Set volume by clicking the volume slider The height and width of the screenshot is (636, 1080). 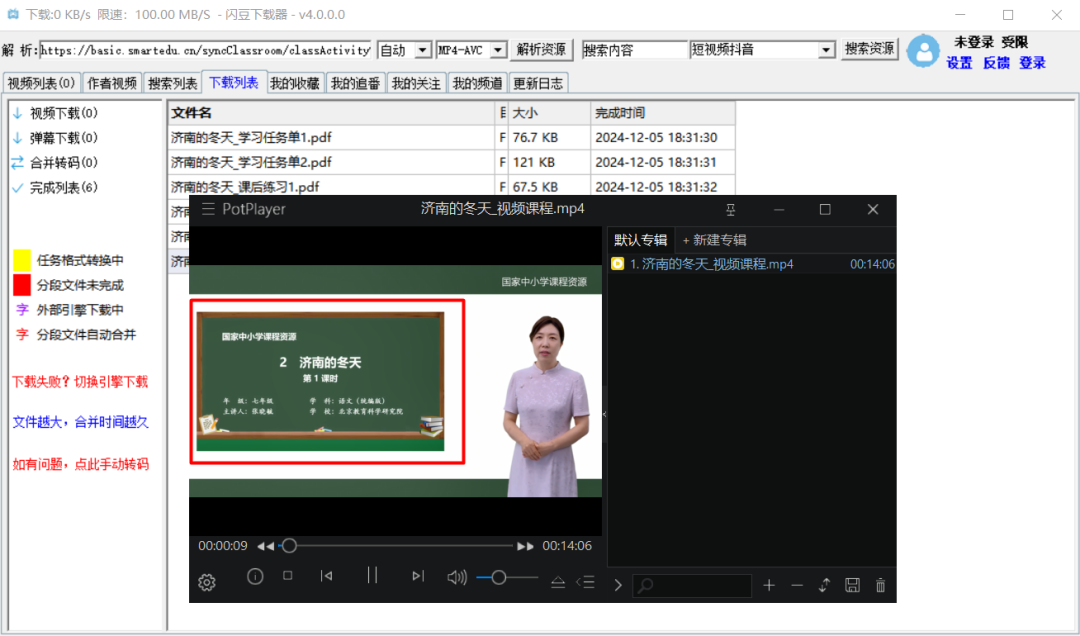click(500, 577)
